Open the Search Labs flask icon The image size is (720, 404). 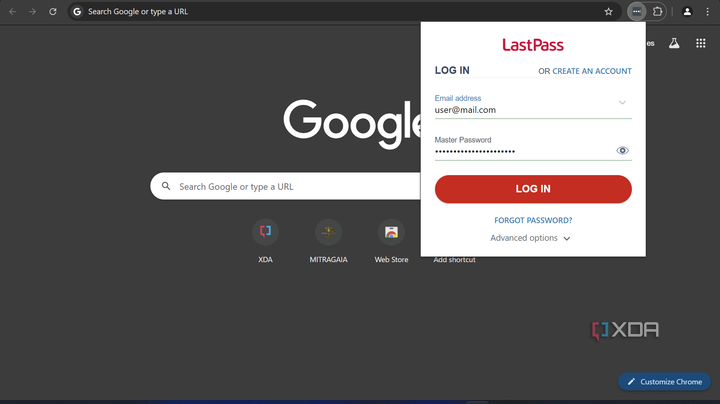(674, 43)
